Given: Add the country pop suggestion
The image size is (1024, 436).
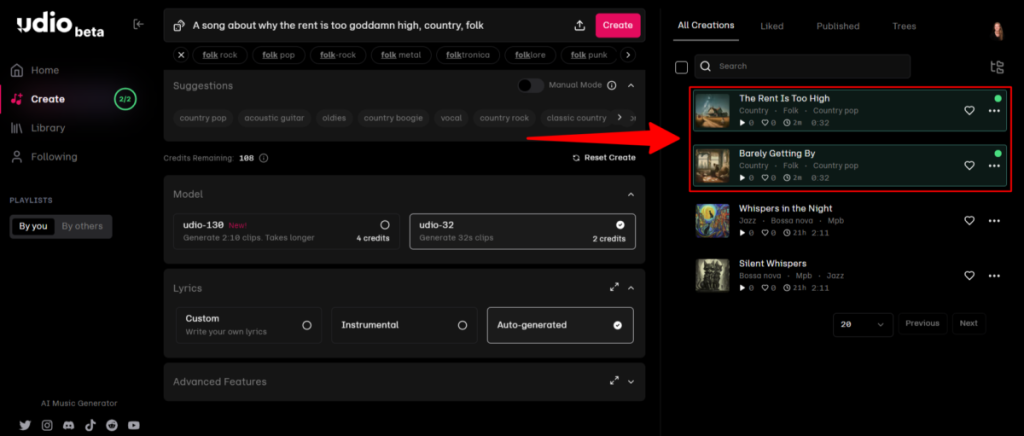Looking at the screenshot, I should click(x=202, y=118).
